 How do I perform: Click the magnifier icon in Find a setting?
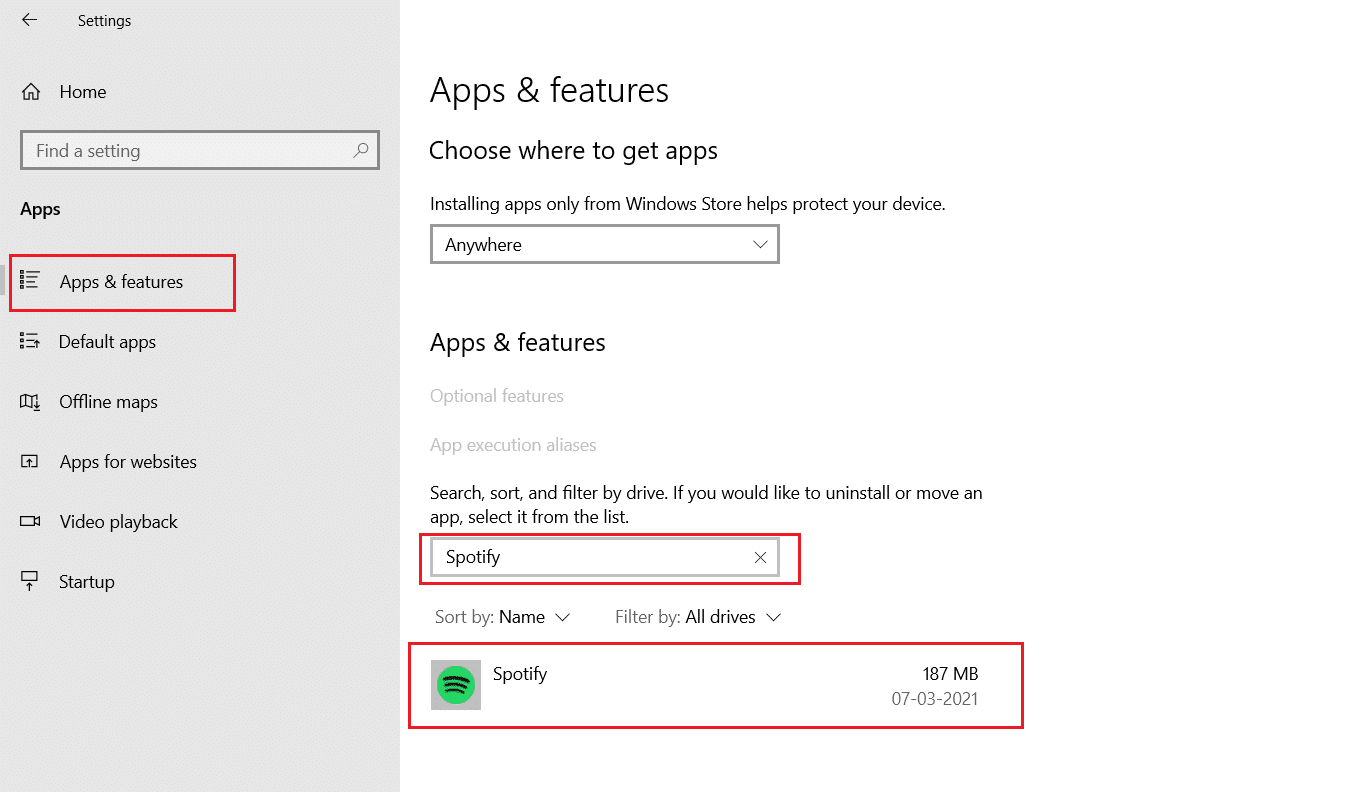coord(361,151)
